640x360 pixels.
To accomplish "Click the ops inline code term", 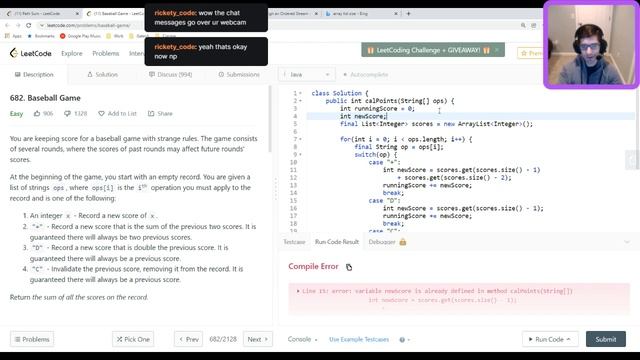I will point(58,188).
